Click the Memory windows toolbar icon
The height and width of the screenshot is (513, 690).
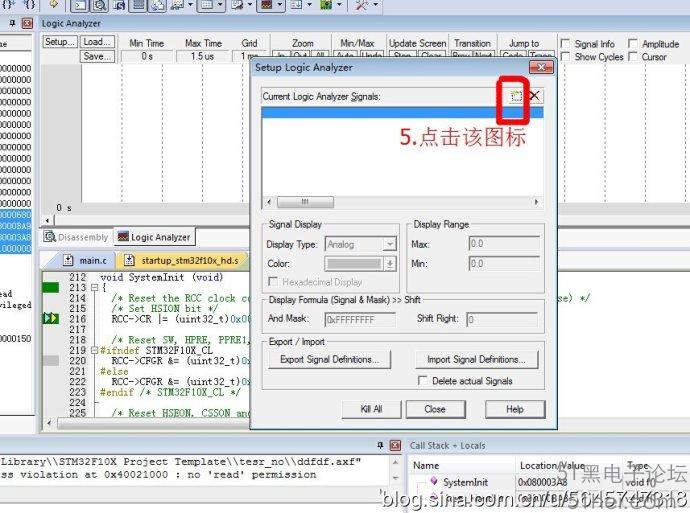tap(207, 5)
